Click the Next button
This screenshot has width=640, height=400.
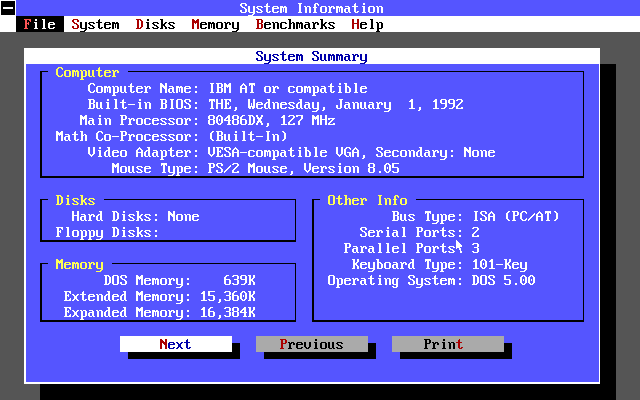coord(176,344)
